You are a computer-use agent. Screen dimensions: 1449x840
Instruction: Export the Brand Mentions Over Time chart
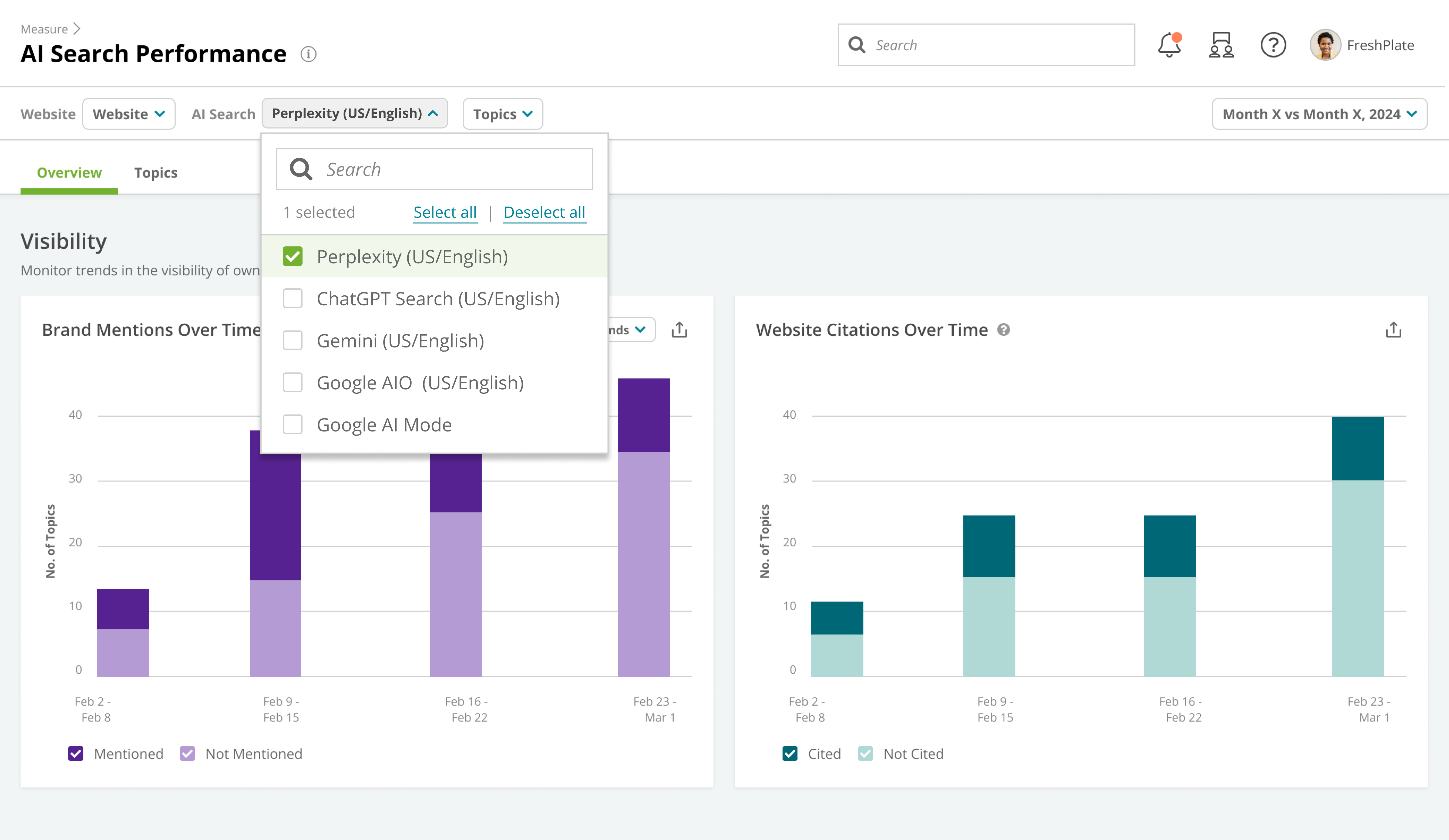pyautogui.click(x=679, y=330)
